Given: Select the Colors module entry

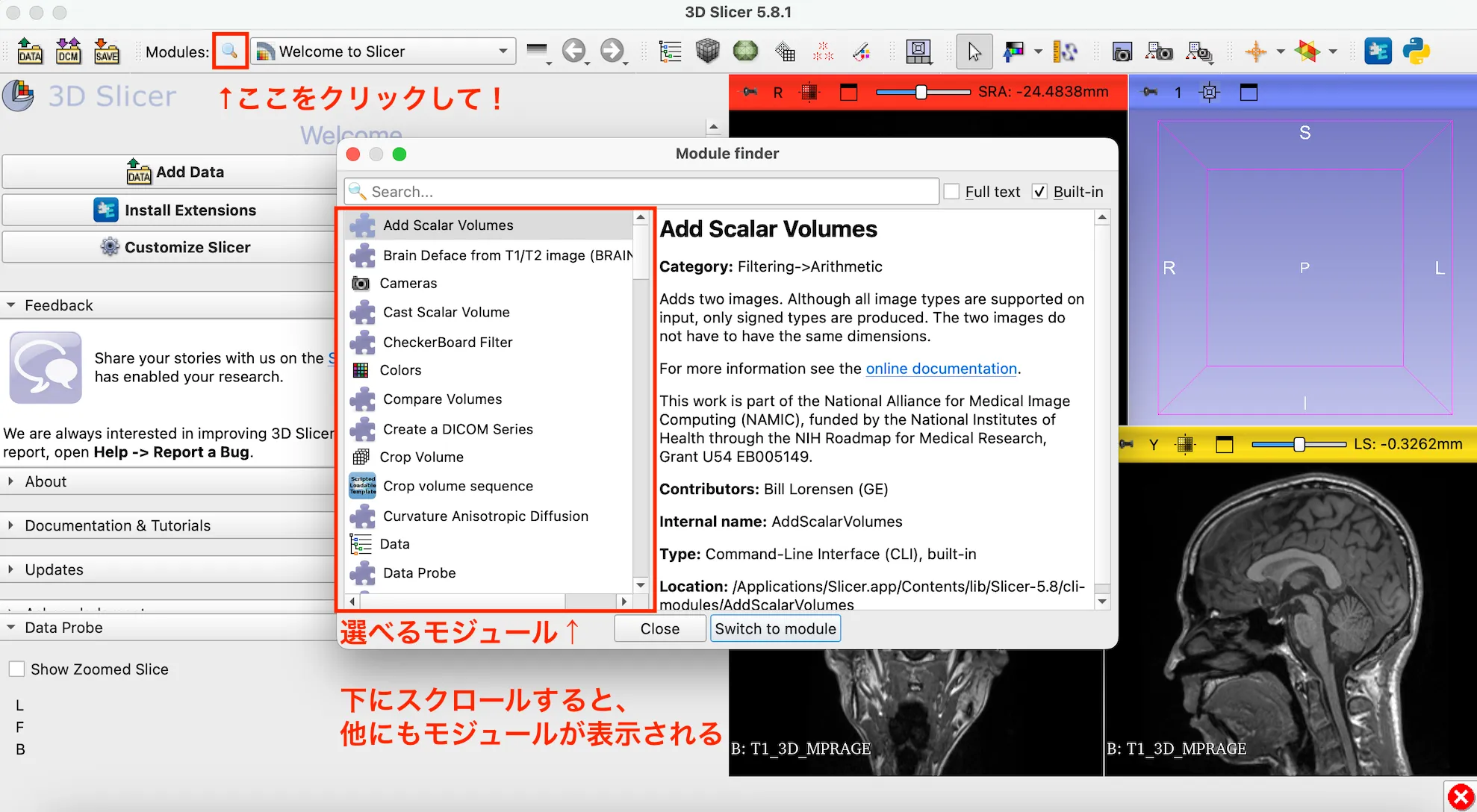Looking at the screenshot, I should click(x=400, y=369).
